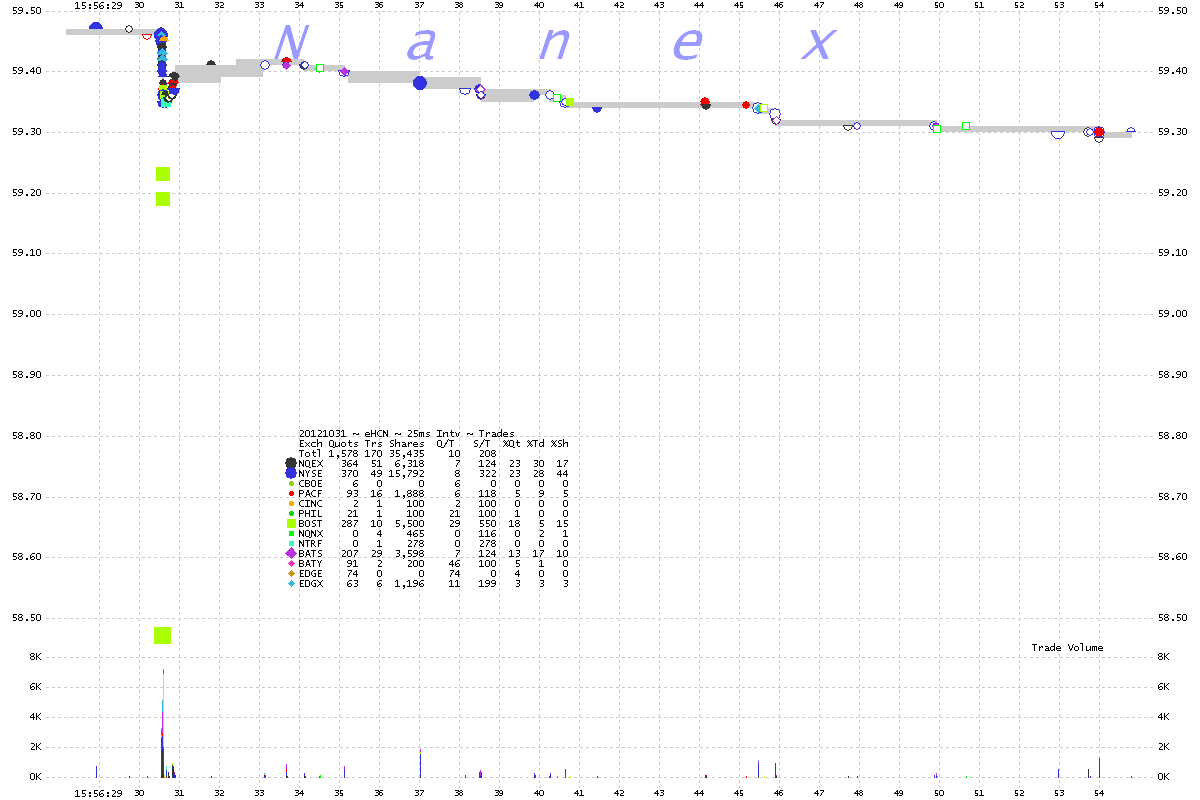Click the 'Exch' column header
1200x800 pixels.
[311, 443]
